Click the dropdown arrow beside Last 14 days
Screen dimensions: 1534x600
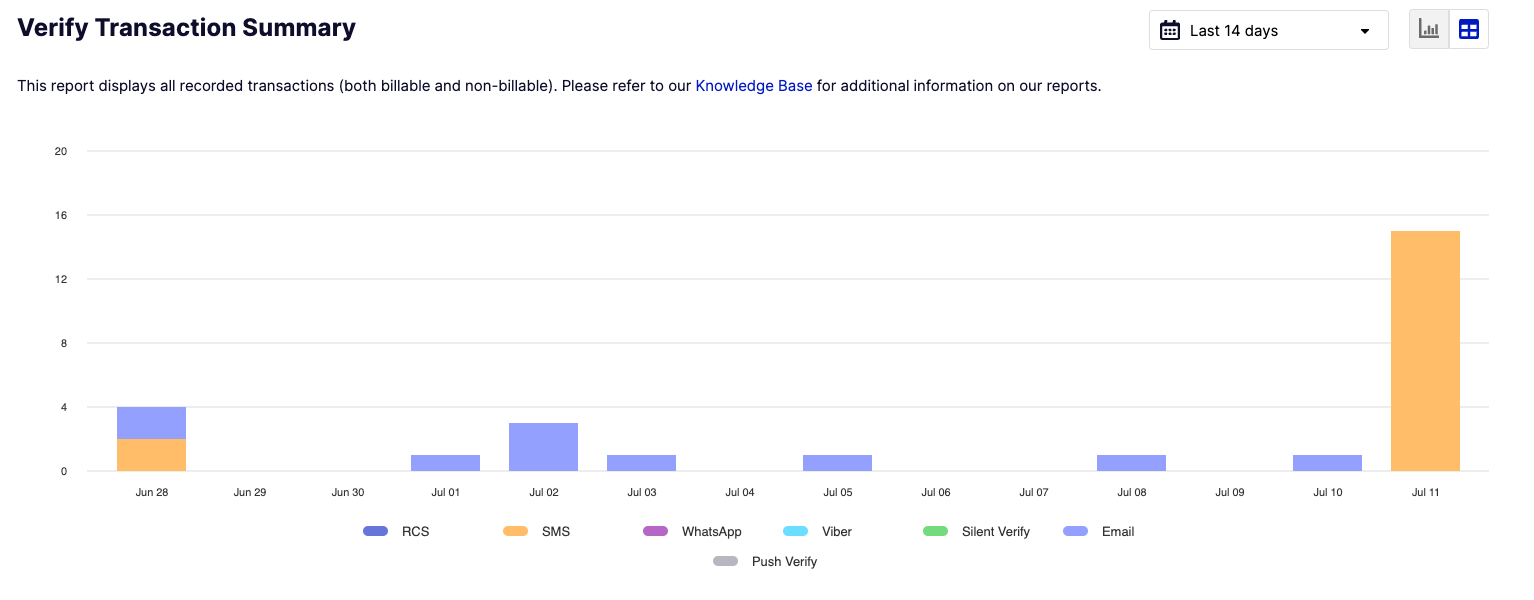tap(1365, 31)
